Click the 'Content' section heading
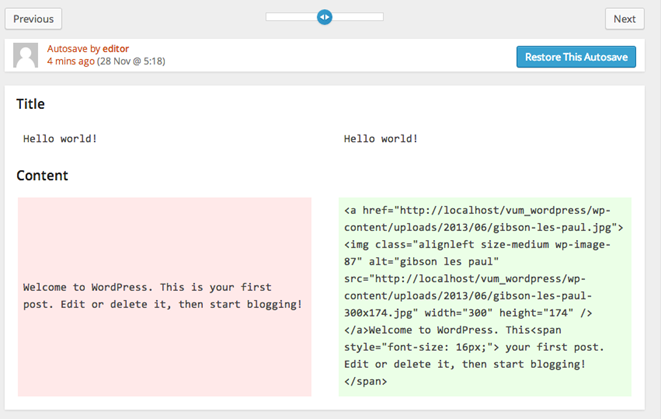 coord(42,175)
